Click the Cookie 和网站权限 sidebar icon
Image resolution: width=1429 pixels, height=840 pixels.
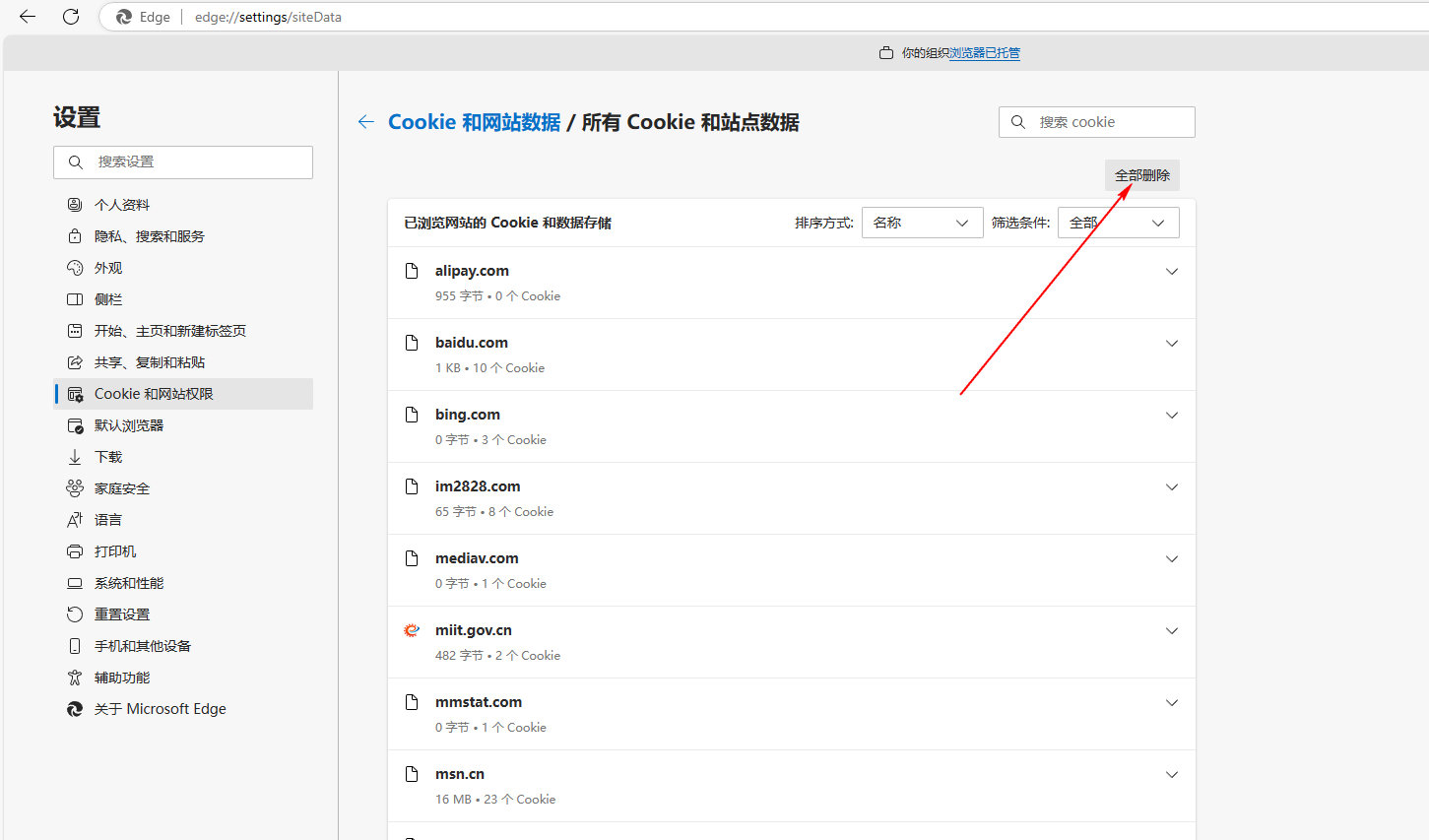75,394
